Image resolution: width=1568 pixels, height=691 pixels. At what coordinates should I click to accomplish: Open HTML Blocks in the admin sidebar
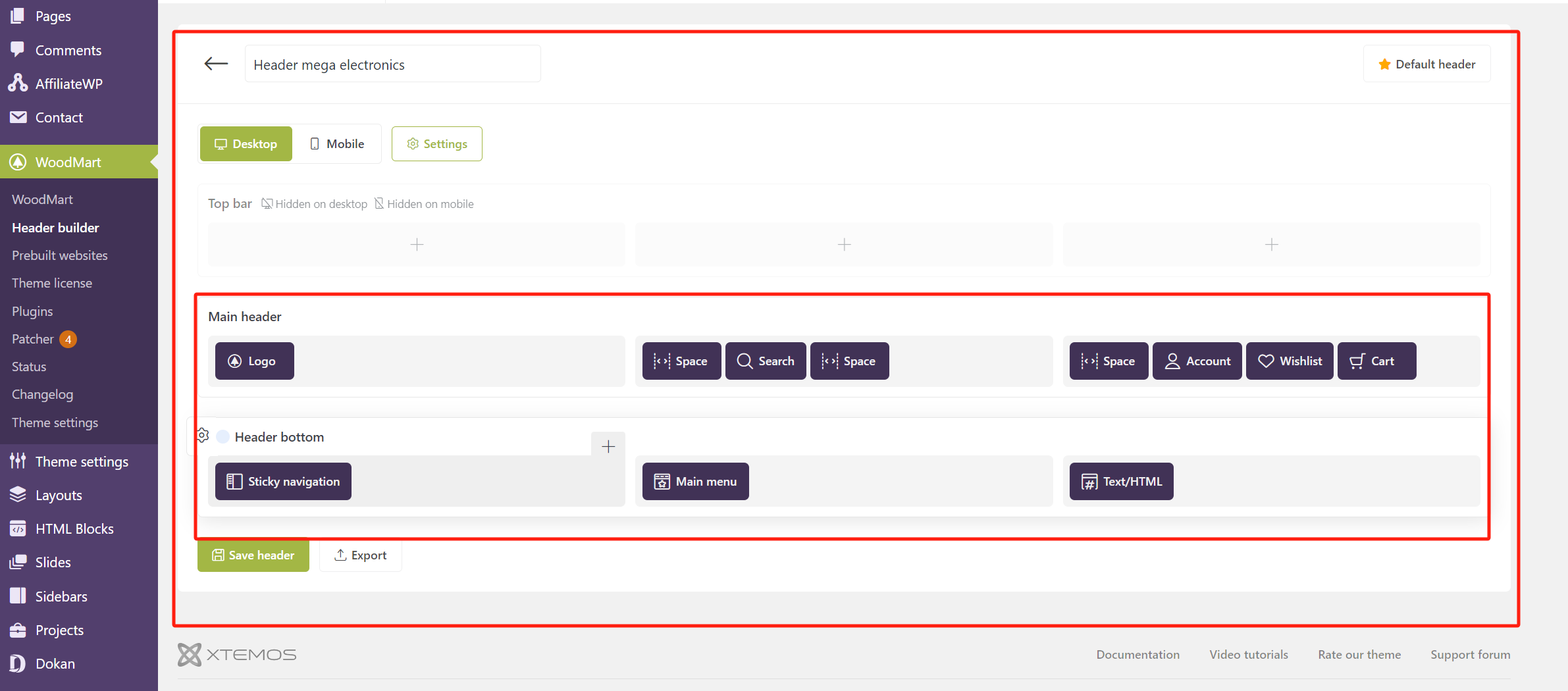[79, 528]
